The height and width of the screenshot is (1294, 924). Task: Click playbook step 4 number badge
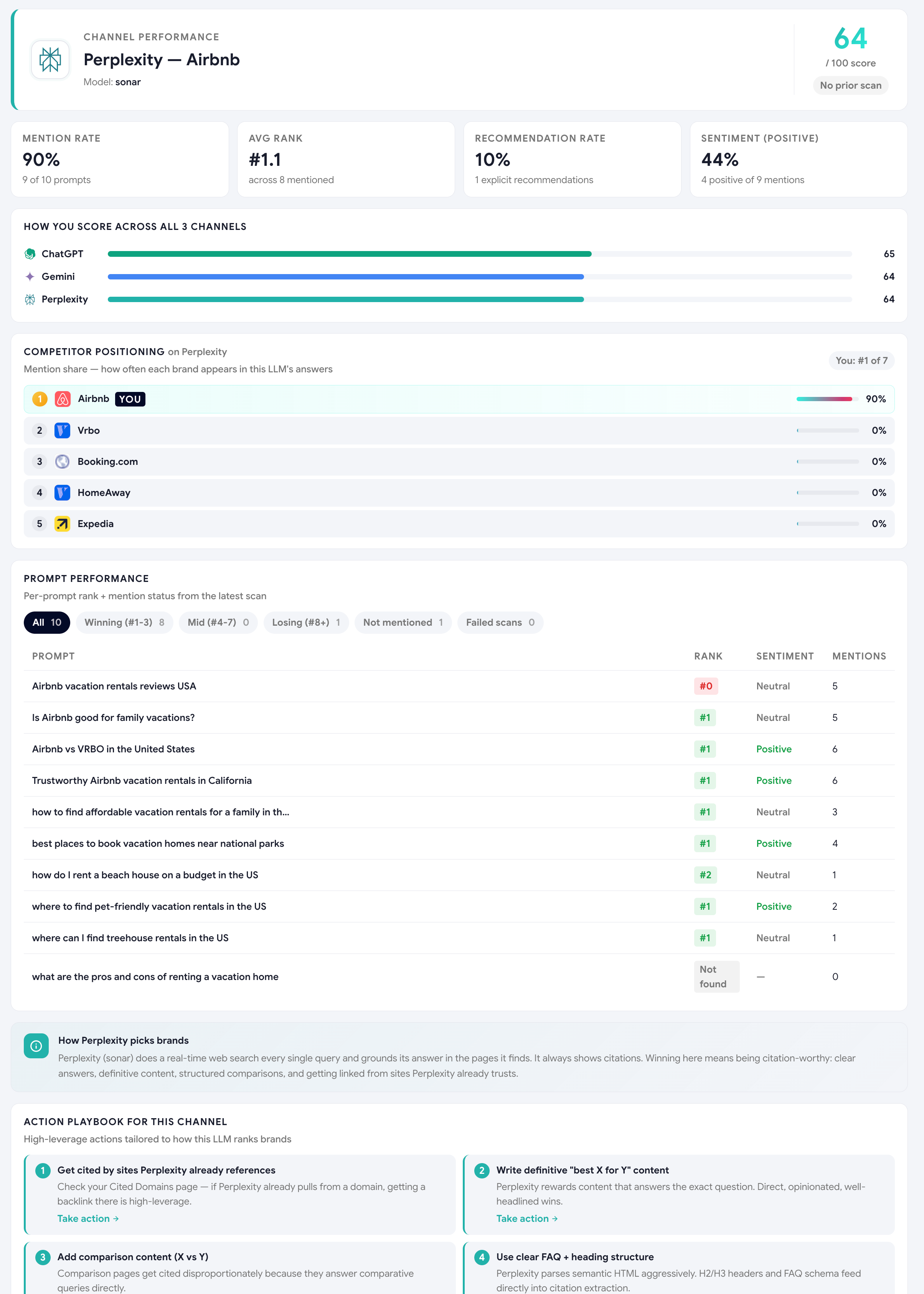click(x=482, y=1257)
